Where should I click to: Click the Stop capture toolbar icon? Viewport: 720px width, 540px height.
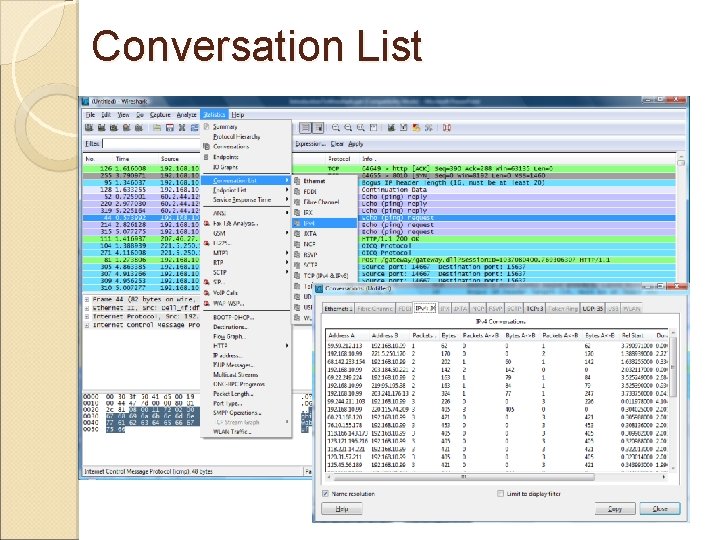click(126, 128)
